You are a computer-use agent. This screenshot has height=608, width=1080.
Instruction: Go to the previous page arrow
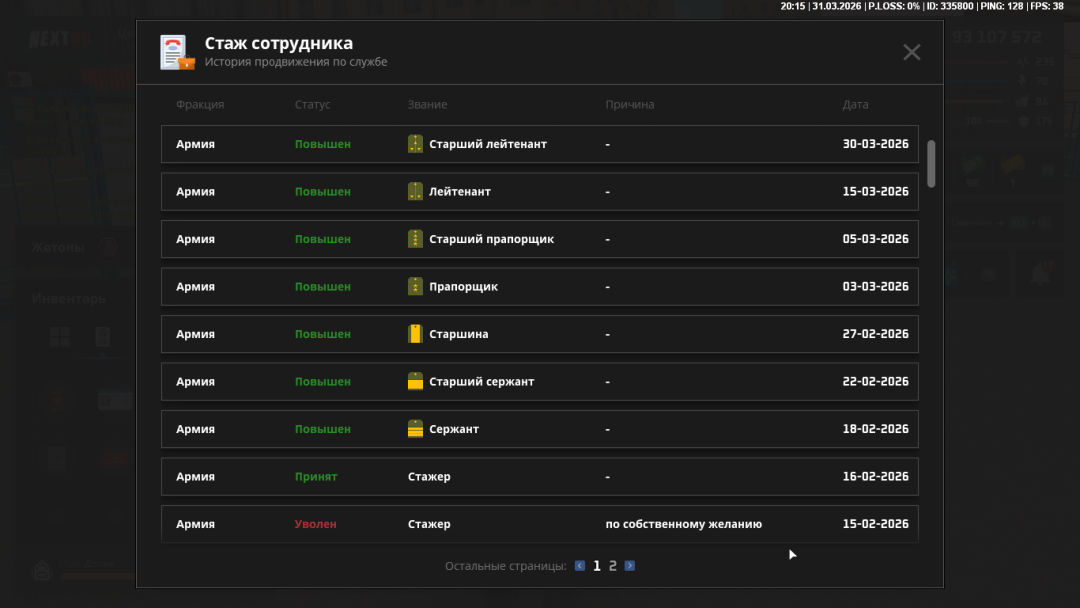pyautogui.click(x=580, y=566)
